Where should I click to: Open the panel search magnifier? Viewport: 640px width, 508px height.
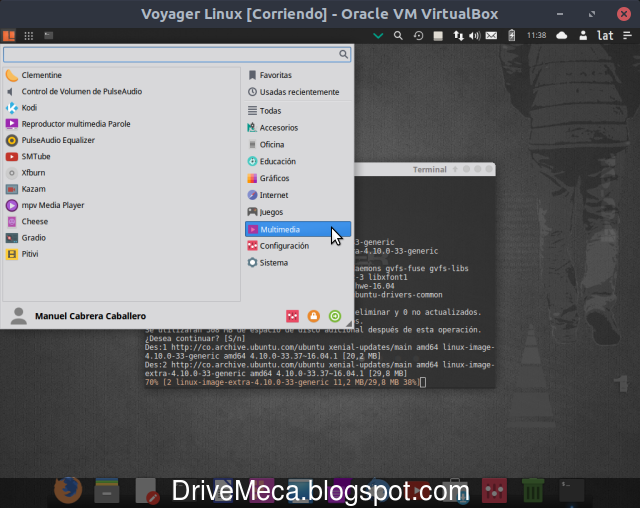pyautogui.click(x=398, y=36)
